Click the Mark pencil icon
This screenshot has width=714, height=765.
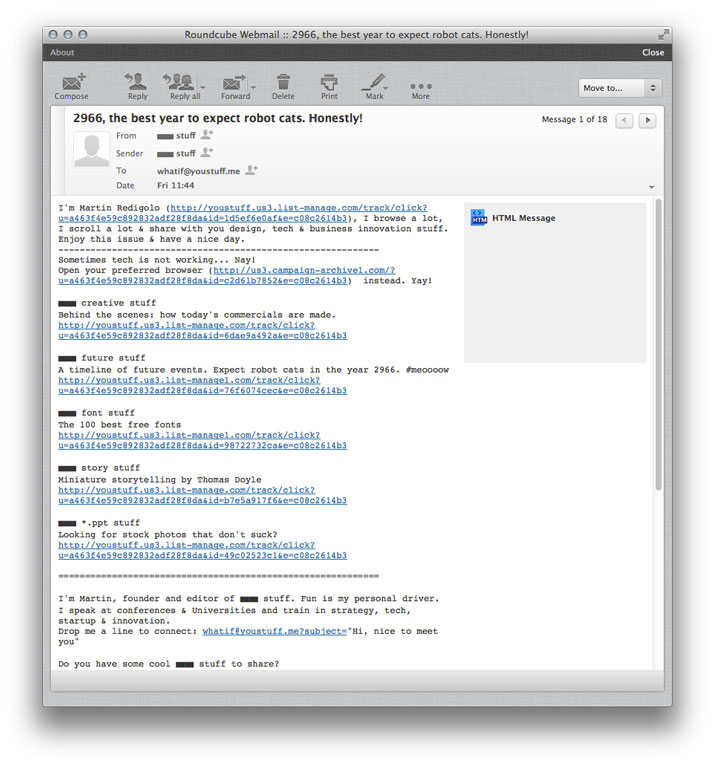pos(374,87)
